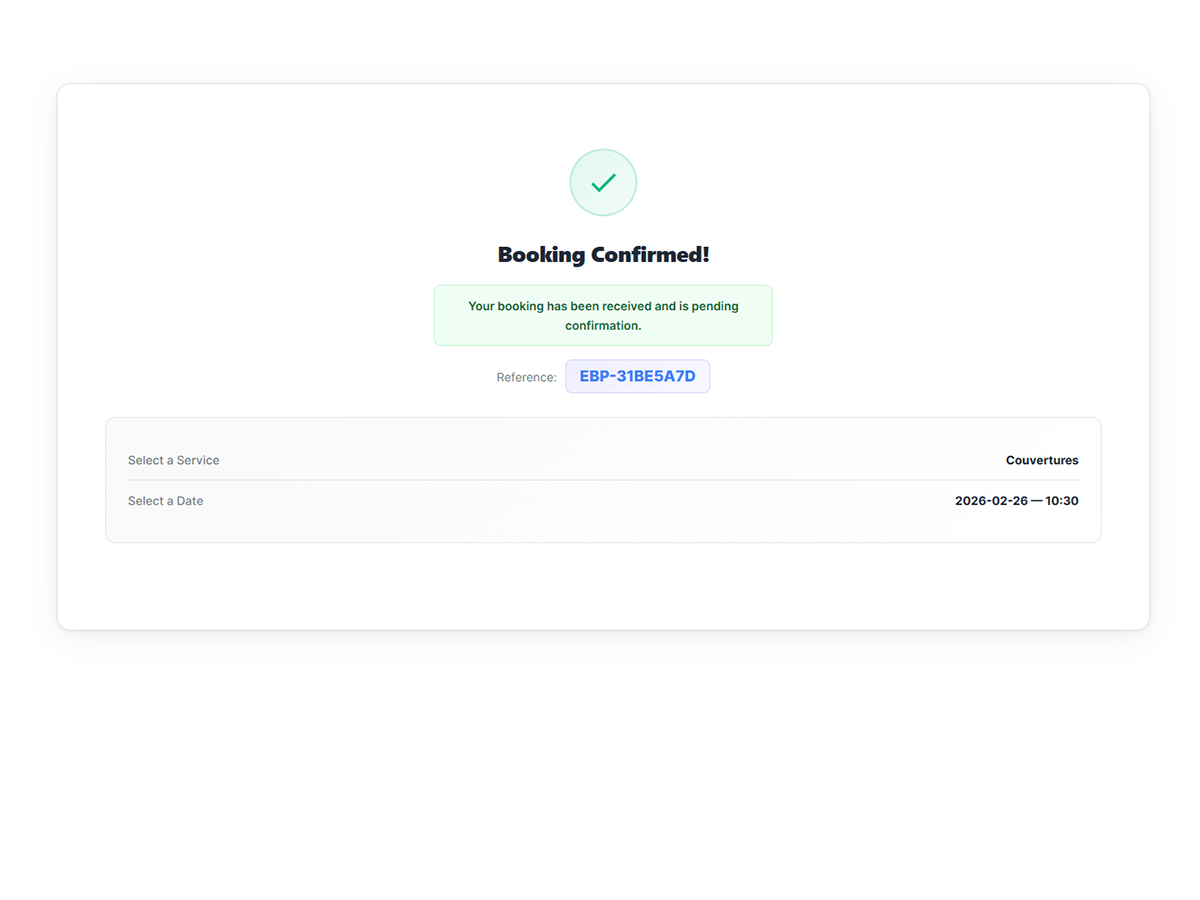The image size is (1200, 900).
Task: Click the "EBP" prefix of the reference code
Action: (595, 377)
